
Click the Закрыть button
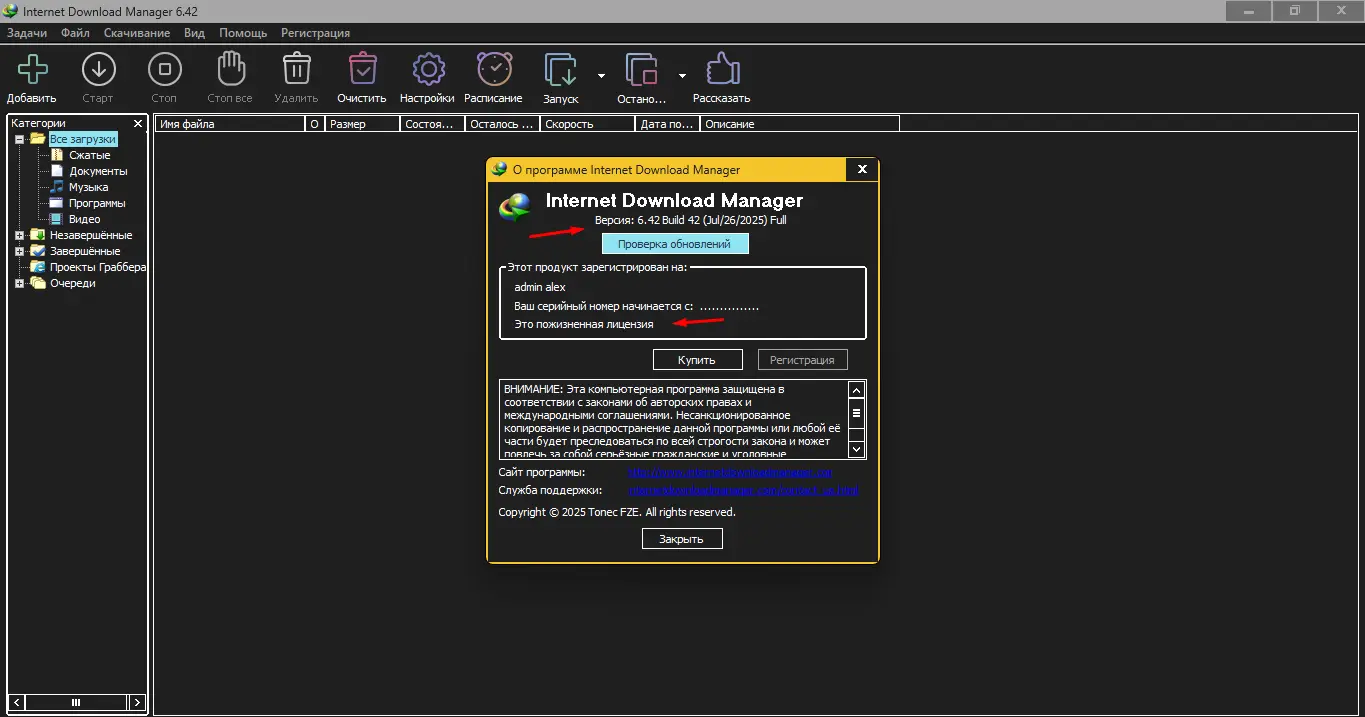pyautogui.click(x=681, y=539)
